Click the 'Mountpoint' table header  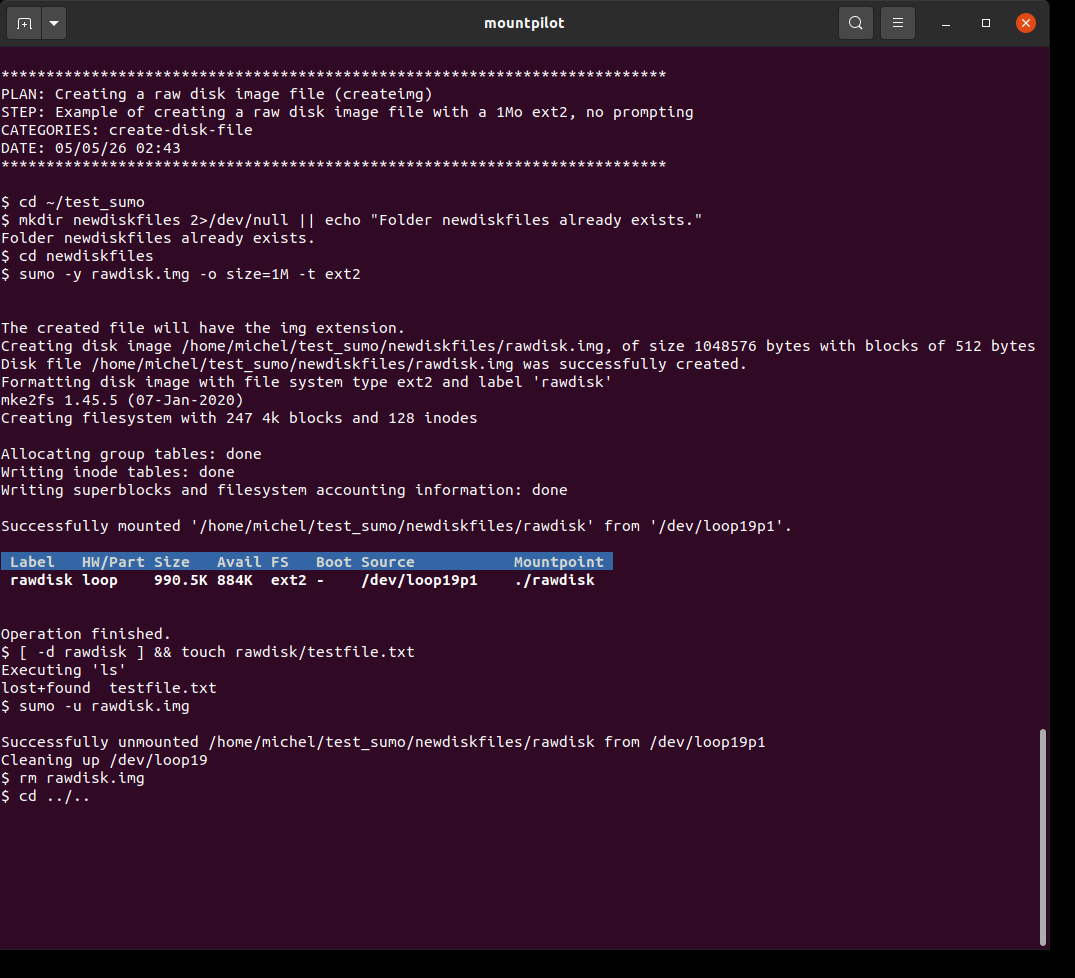[559, 562]
